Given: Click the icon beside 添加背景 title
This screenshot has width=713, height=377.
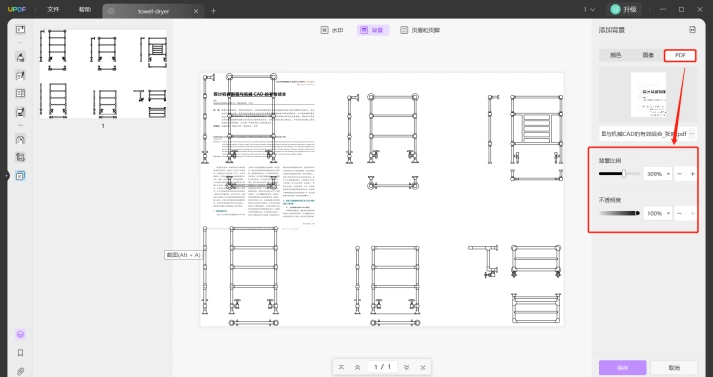Looking at the screenshot, I should [x=692, y=30].
